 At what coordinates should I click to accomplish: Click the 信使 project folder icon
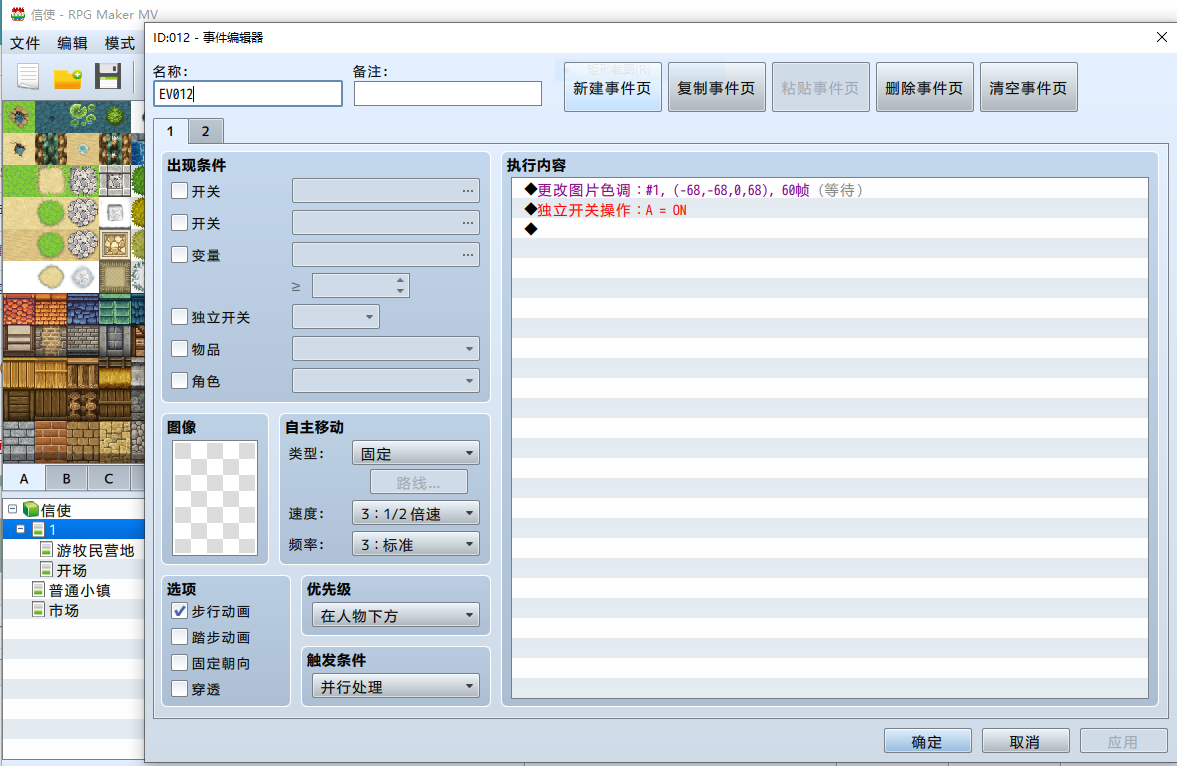tap(31, 509)
